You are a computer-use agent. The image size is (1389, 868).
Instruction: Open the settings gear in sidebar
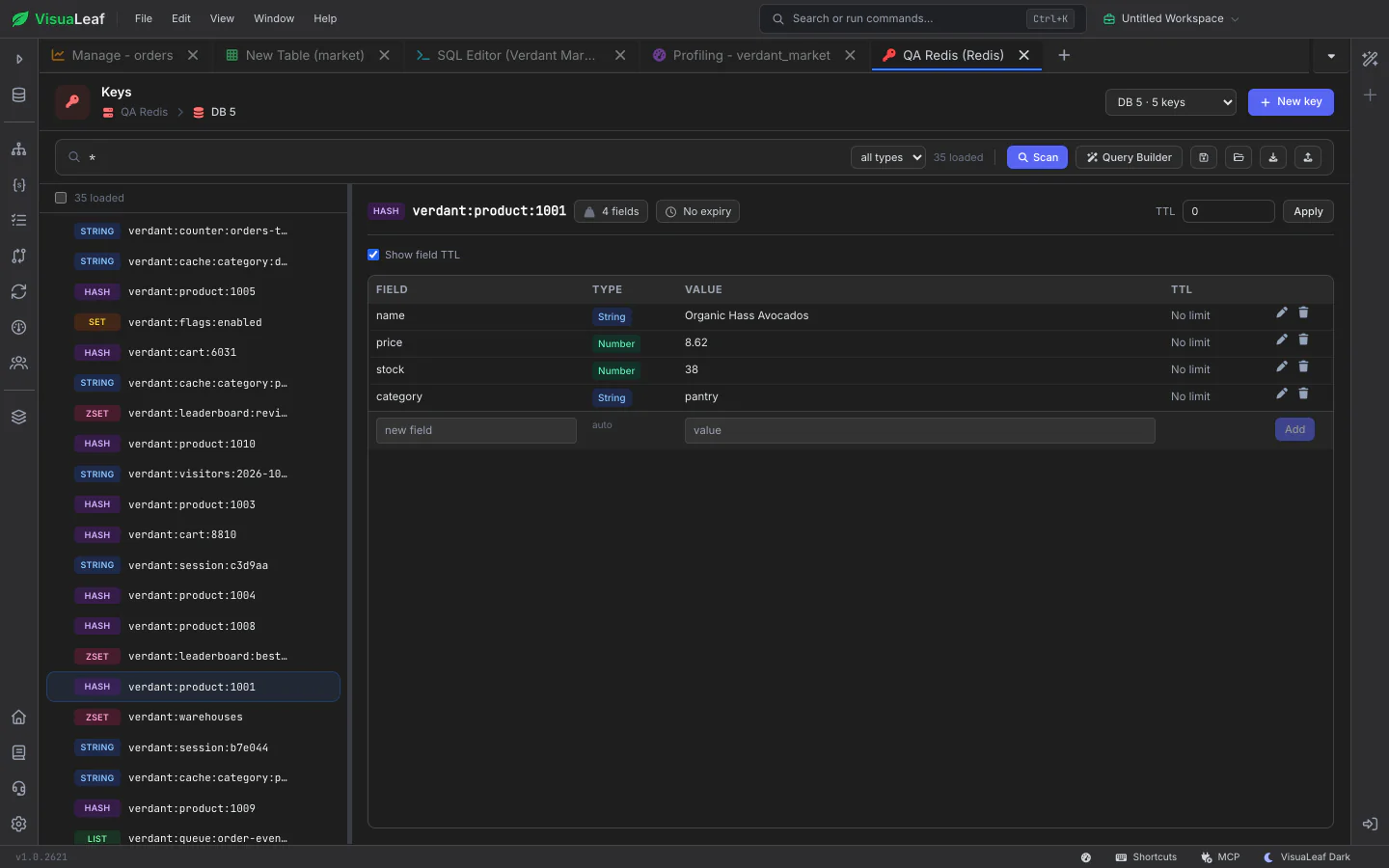[18, 825]
